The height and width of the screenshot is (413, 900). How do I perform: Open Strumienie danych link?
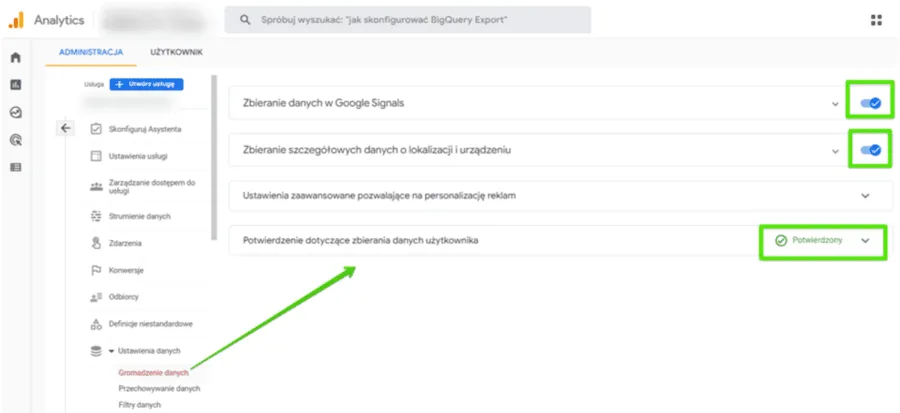click(139, 216)
